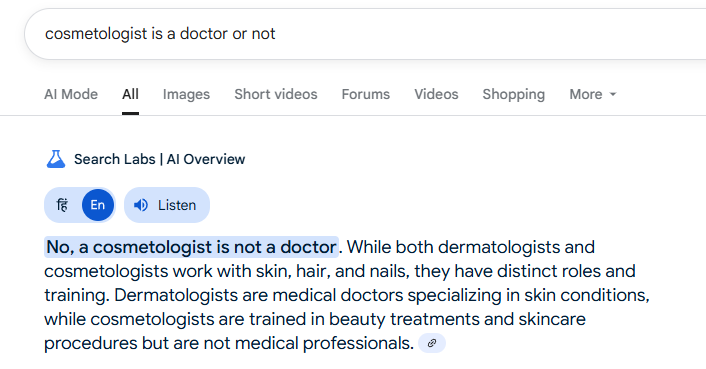
Task: Click the search query input field
Action: click(365, 34)
